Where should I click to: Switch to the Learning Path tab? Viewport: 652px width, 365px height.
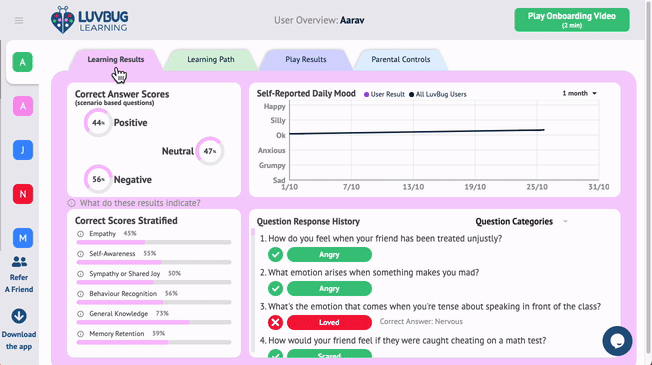point(210,59)
